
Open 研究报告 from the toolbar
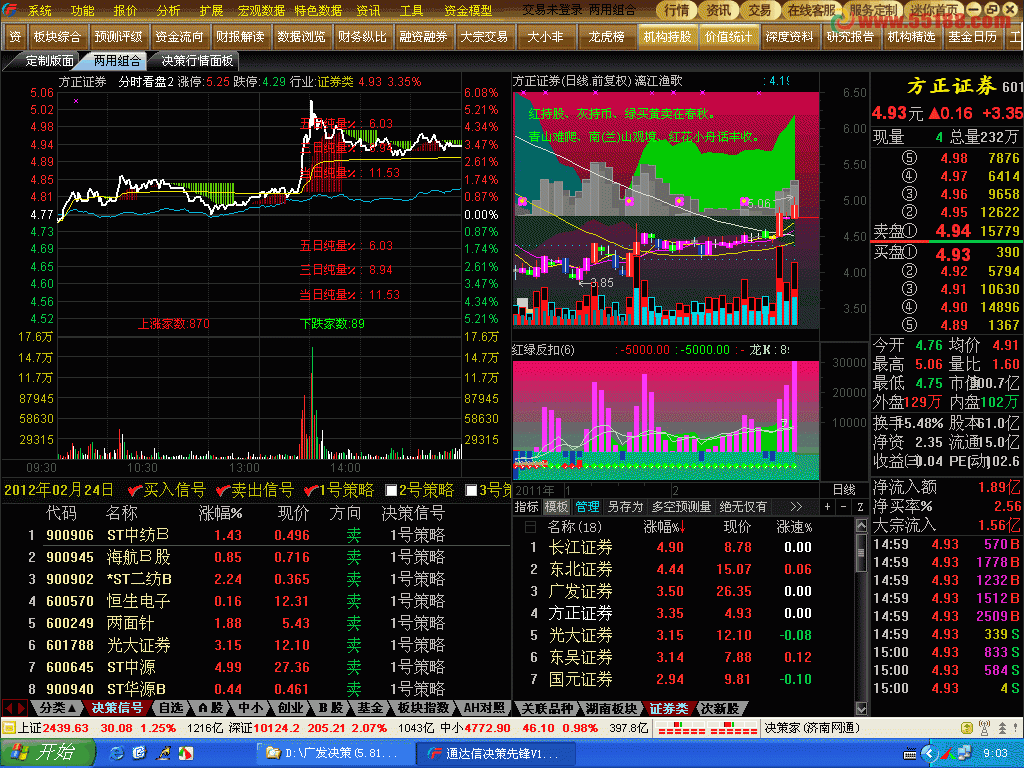coord(850,37)
